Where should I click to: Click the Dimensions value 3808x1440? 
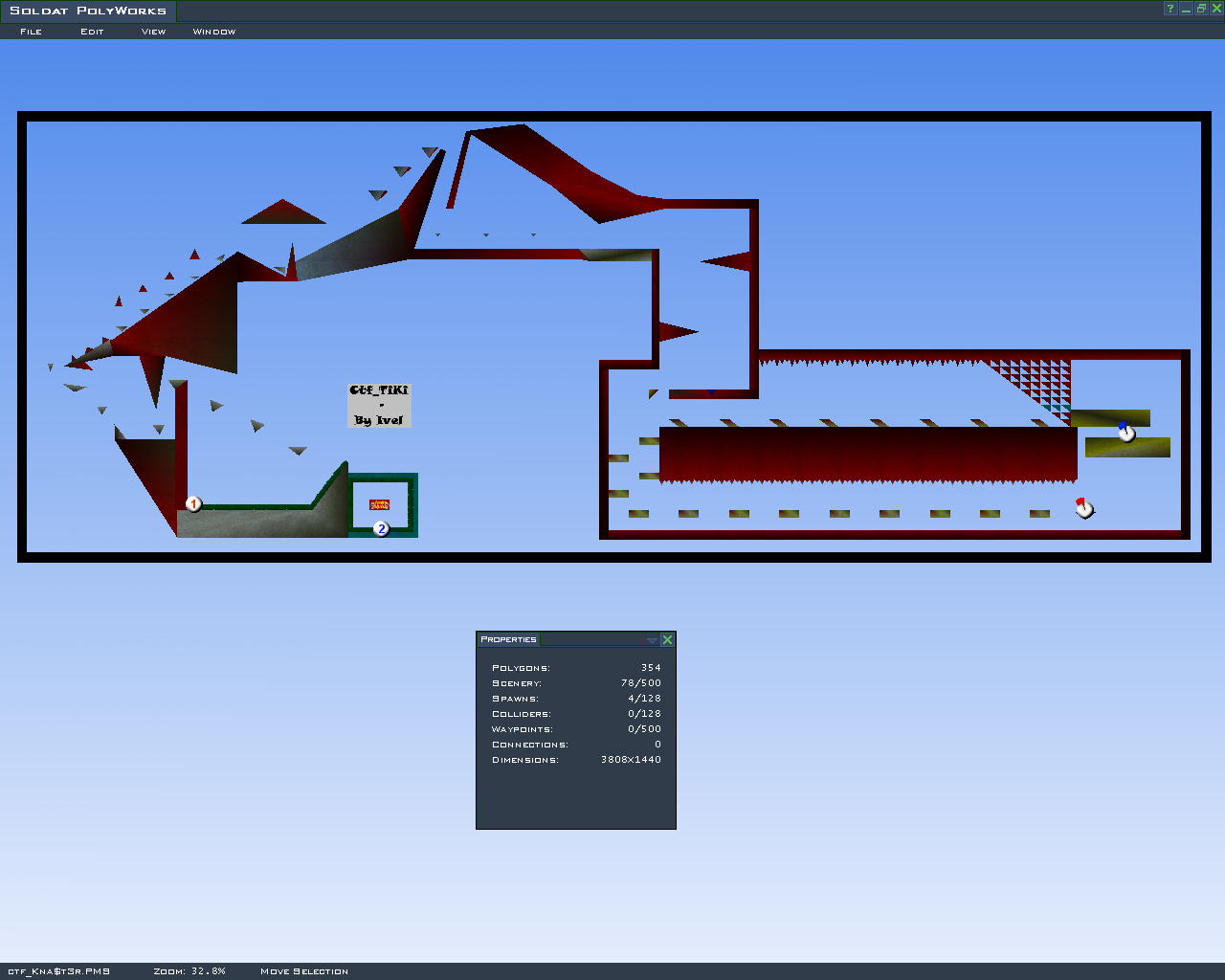tap(631, 760)
